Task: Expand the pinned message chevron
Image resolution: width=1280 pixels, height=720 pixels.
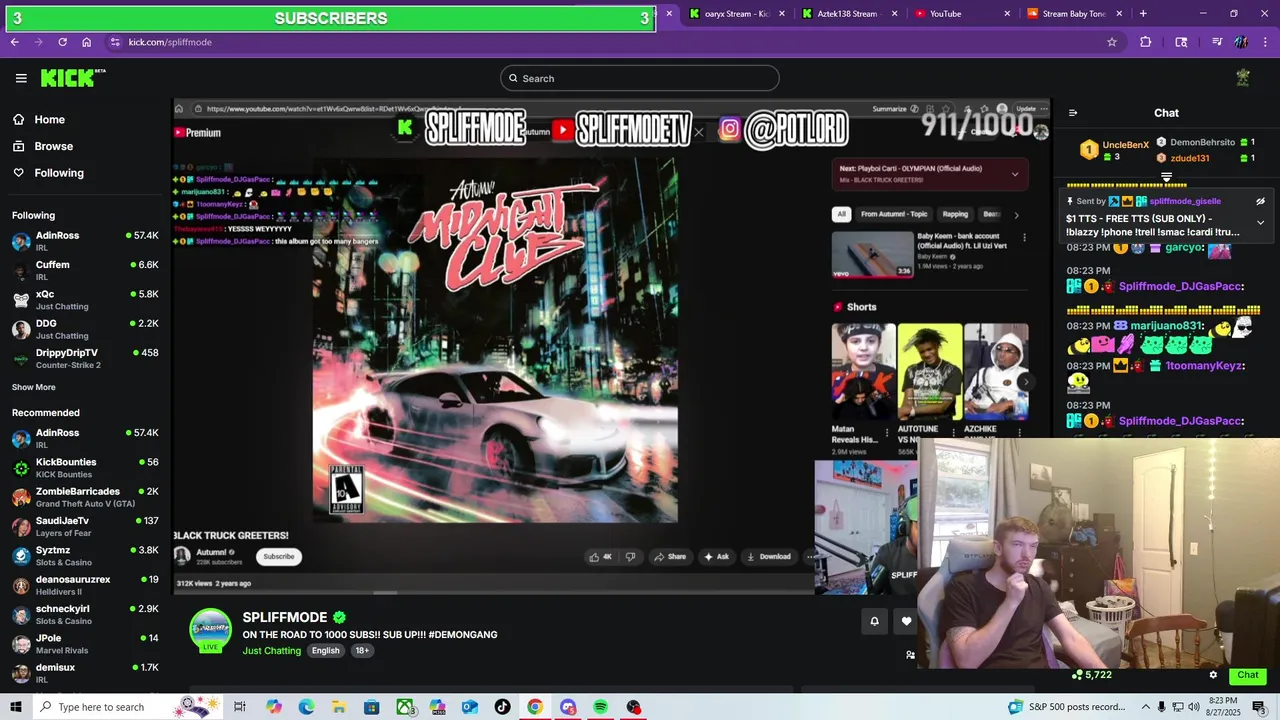Action: tap(1260, 222)
